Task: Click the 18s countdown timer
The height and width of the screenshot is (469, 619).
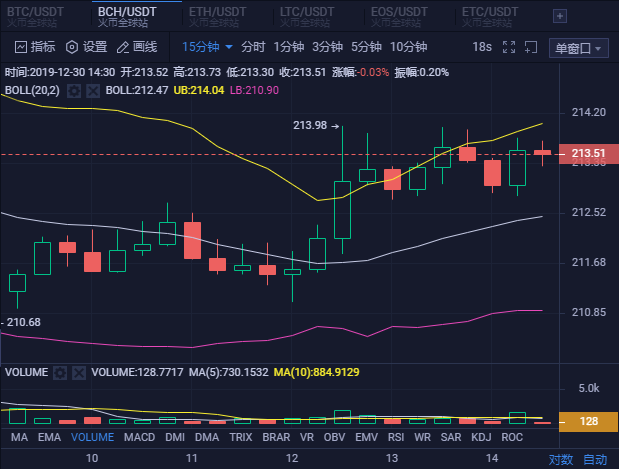Action: click(x=482, y=47)
